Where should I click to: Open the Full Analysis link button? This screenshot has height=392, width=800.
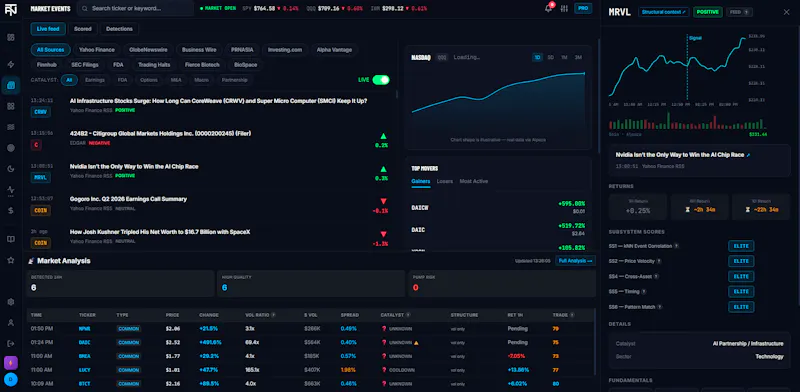[576, 261]
